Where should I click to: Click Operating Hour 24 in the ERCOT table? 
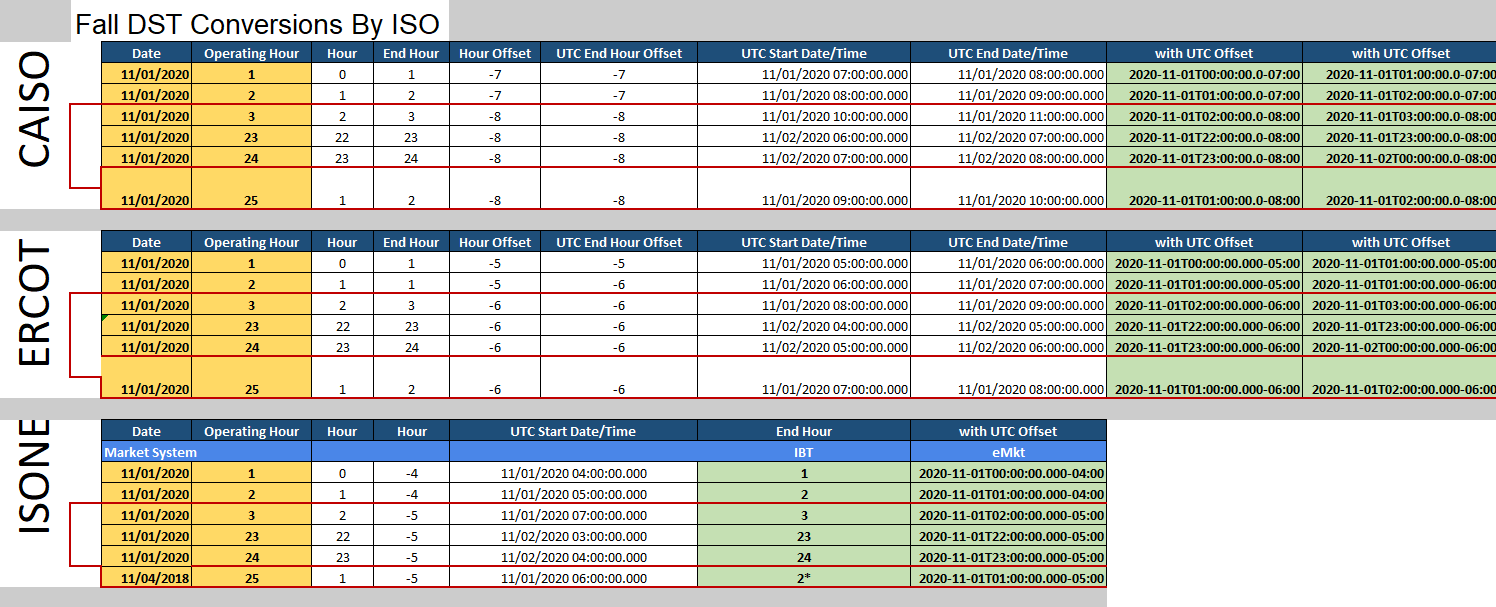(251, 347)
